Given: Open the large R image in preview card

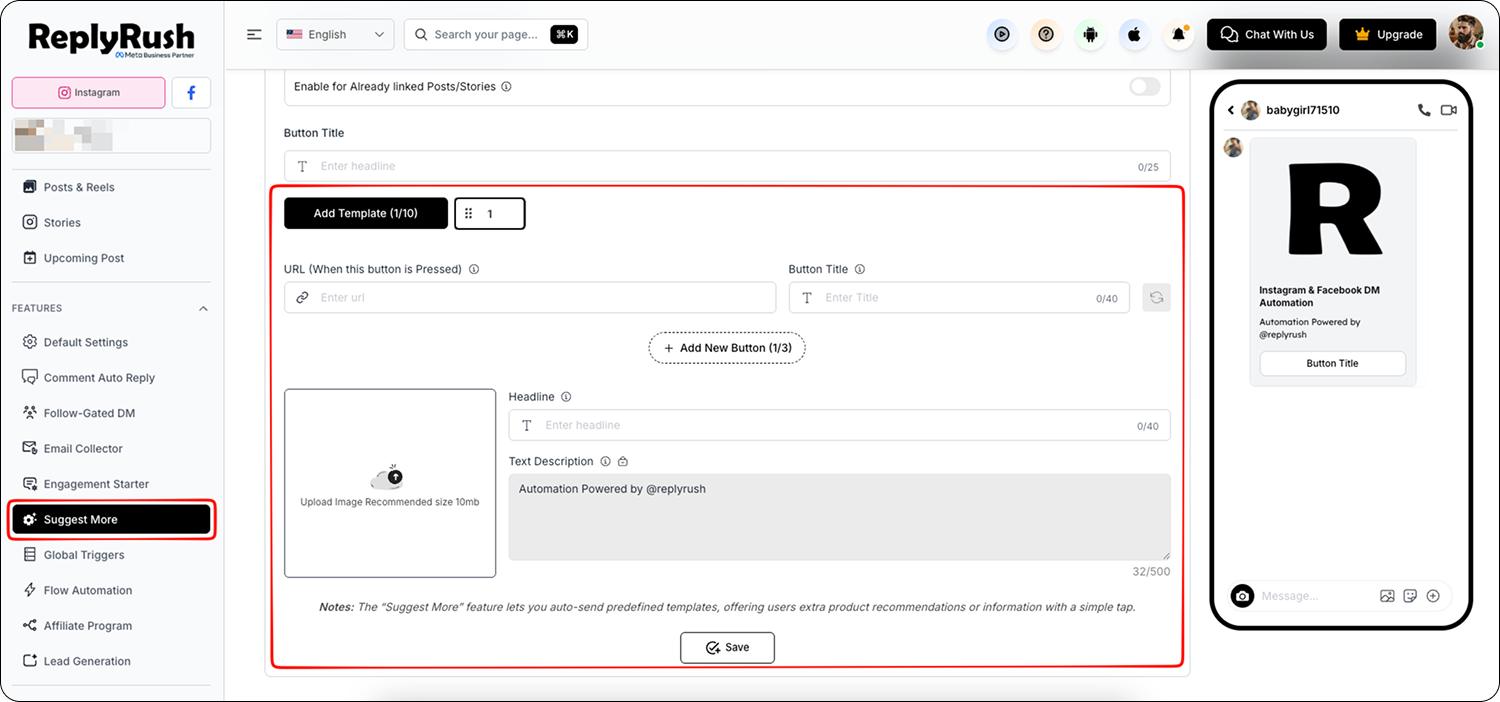Looking at the screenshot, I should 1333,208.
